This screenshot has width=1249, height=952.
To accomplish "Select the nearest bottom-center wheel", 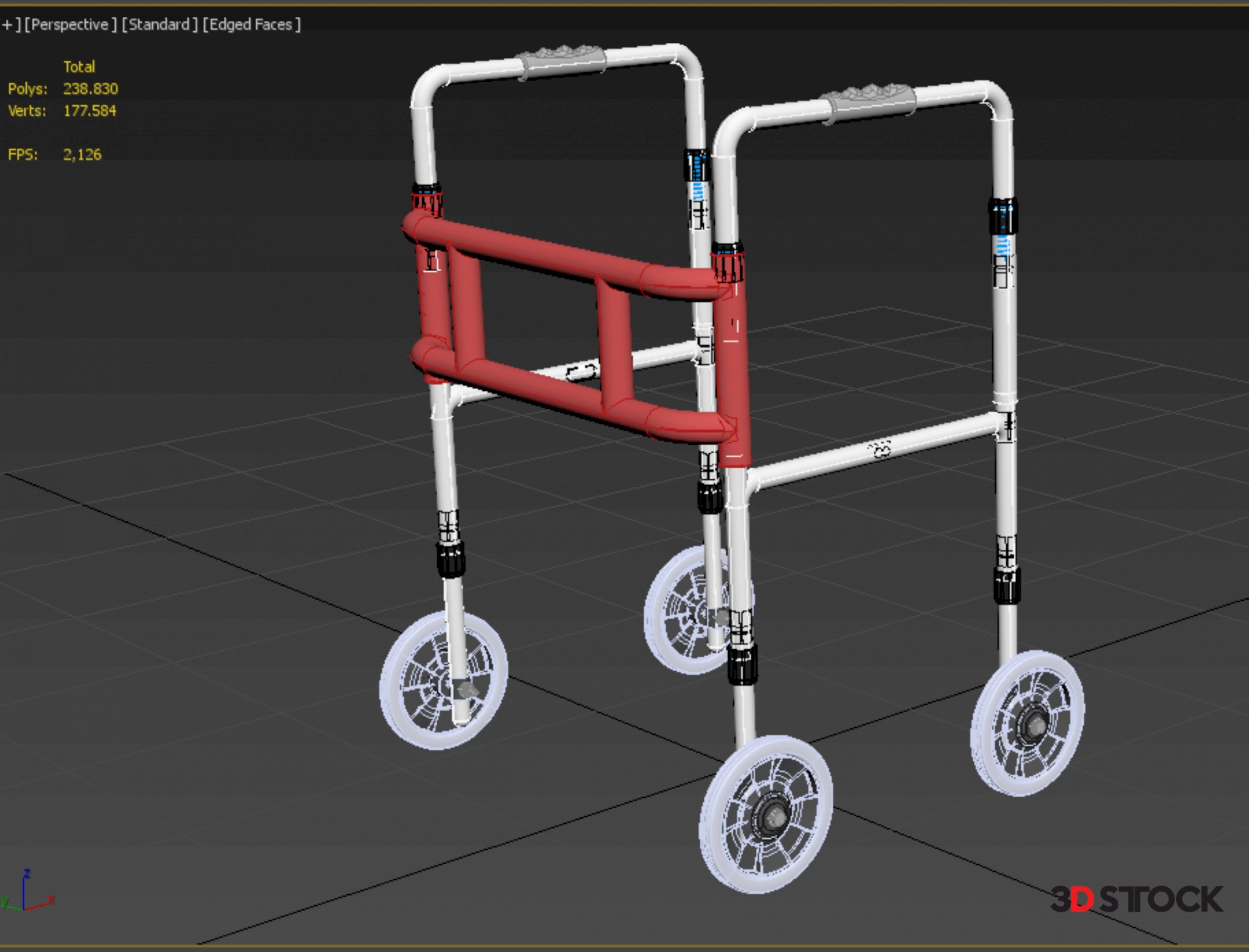I will click(x=766, y=814).
